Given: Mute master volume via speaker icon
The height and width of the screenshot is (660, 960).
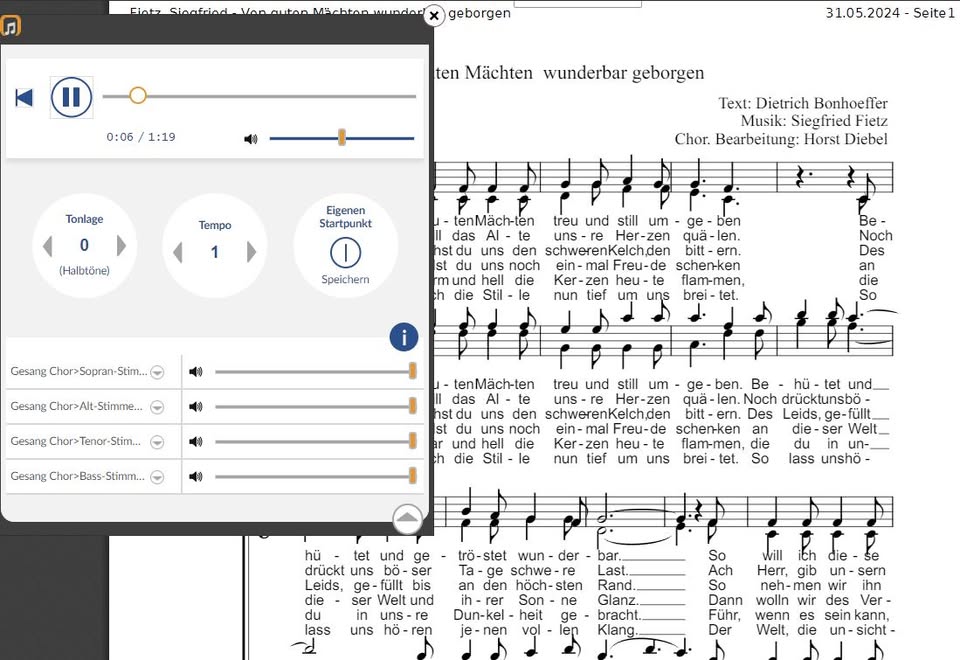Looking at the screenshot, I should pos(250,139).
